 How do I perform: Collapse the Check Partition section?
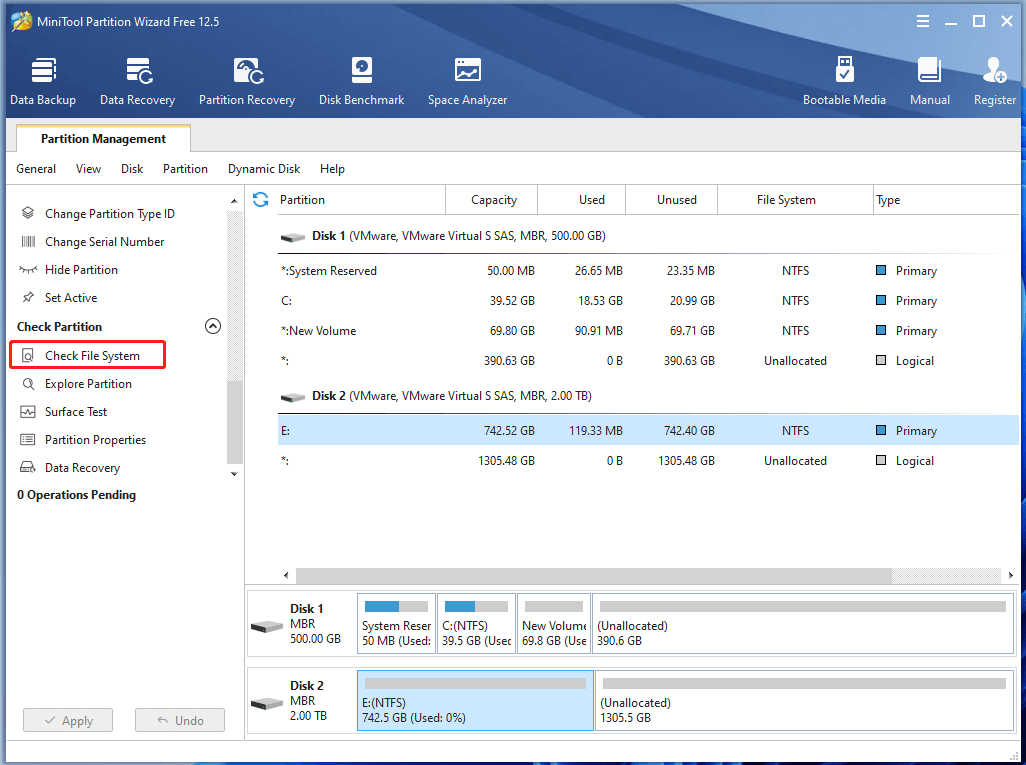(x=213, y=326)
